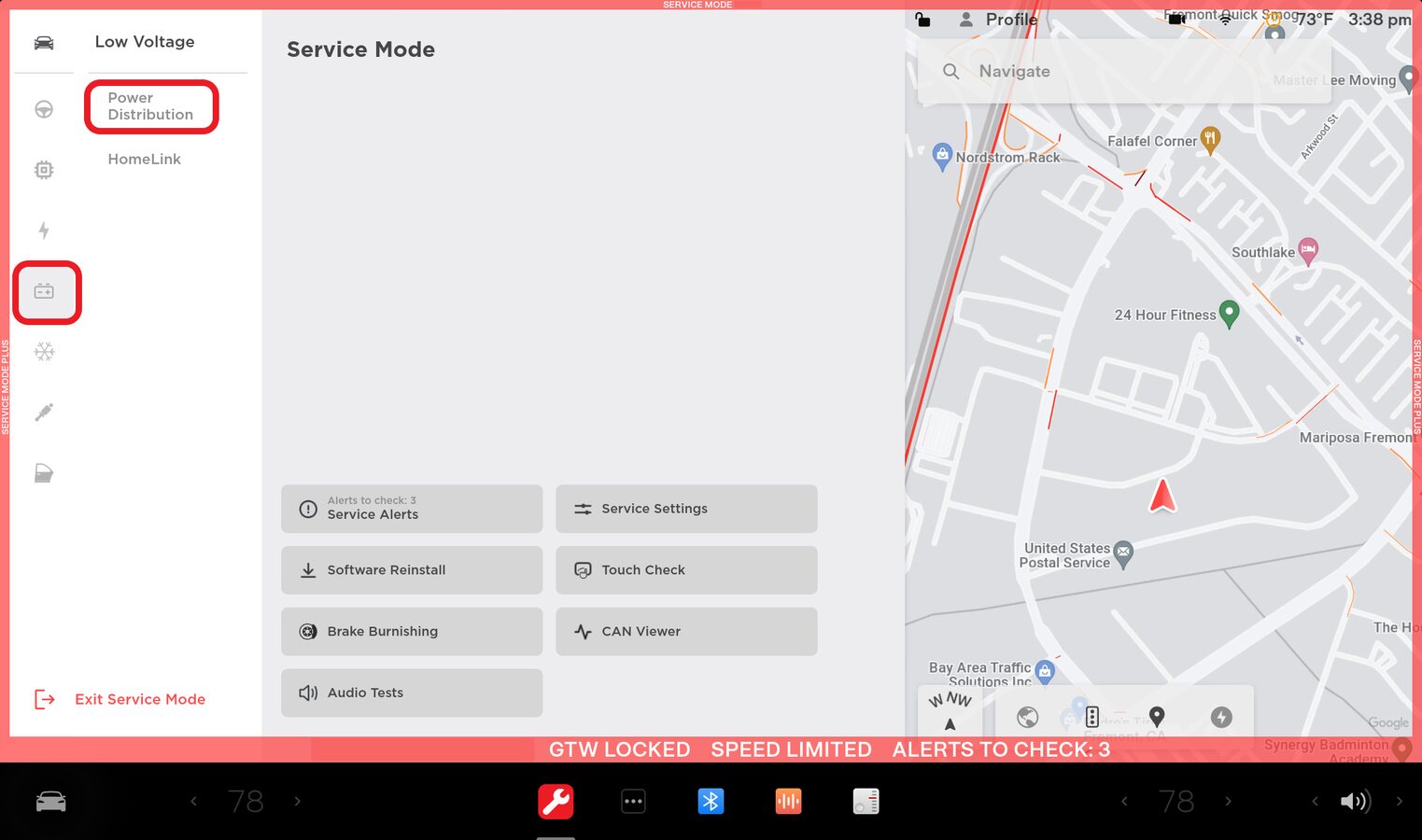
Task: Select HomeLink menu item
Action: point(145,160)
